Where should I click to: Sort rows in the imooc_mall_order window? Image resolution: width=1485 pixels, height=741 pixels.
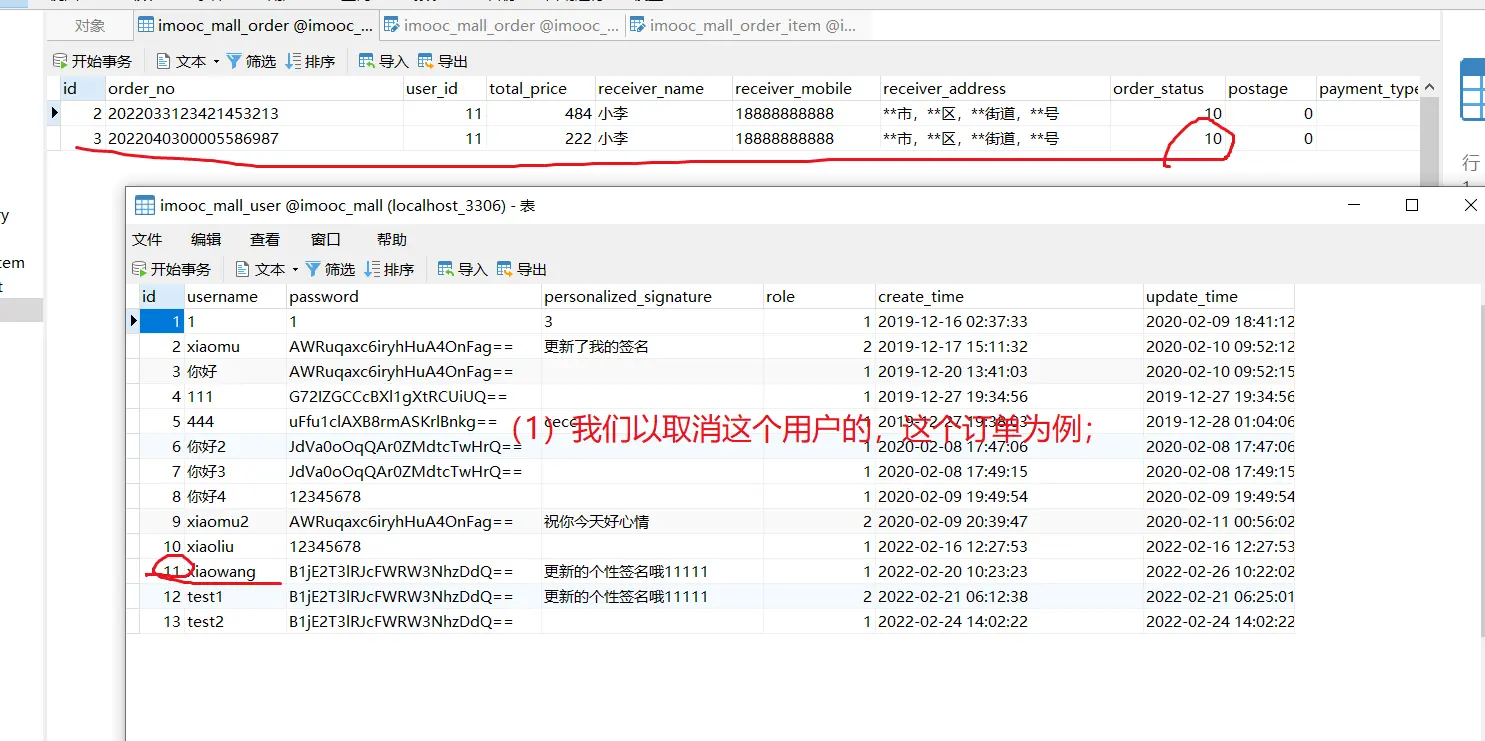pyautogui.click(x=310, y=61)
